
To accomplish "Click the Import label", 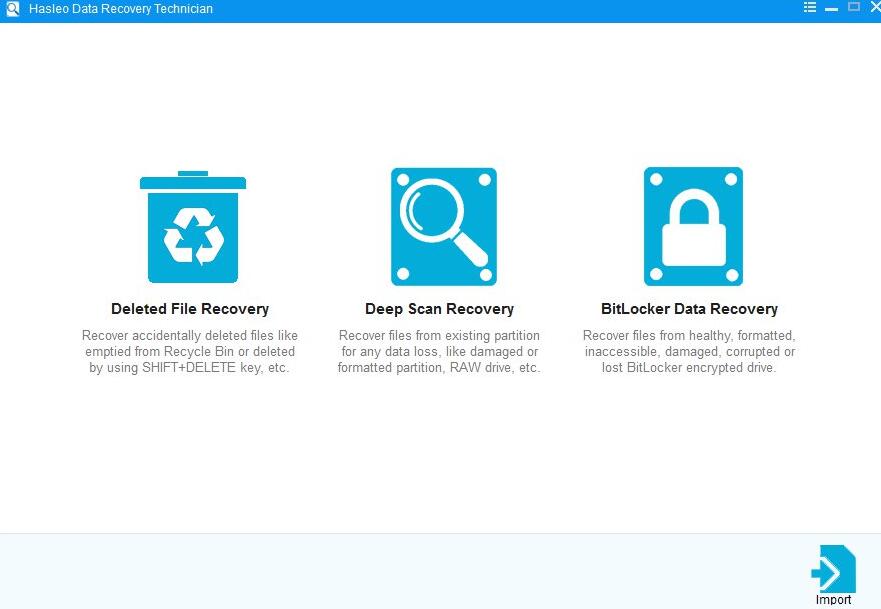I will pyautogui.click(x=833, y=600).
